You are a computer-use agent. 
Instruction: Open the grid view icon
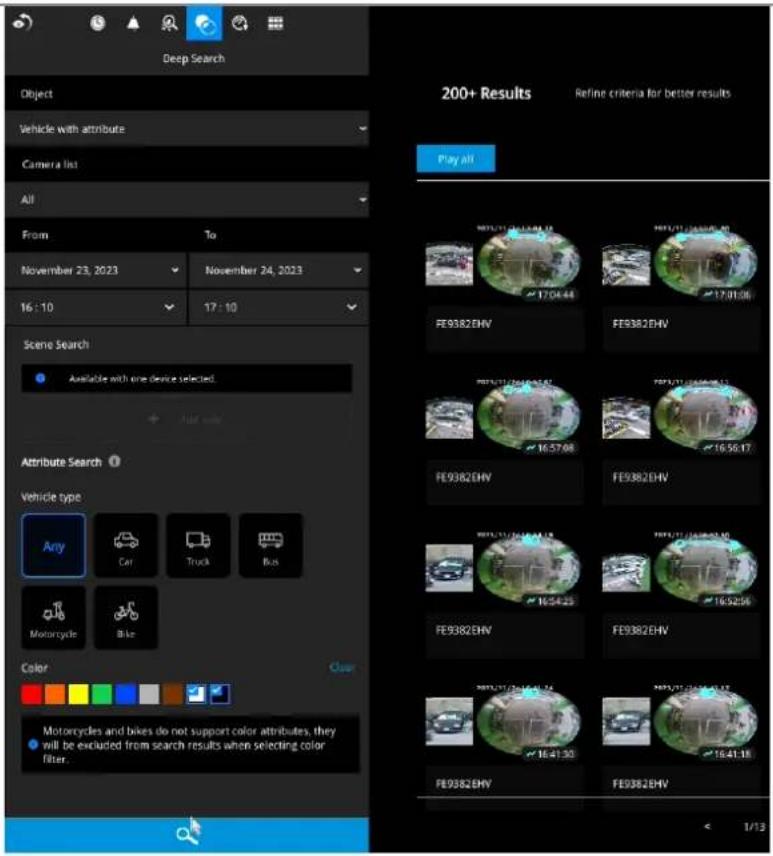(275, 23)
